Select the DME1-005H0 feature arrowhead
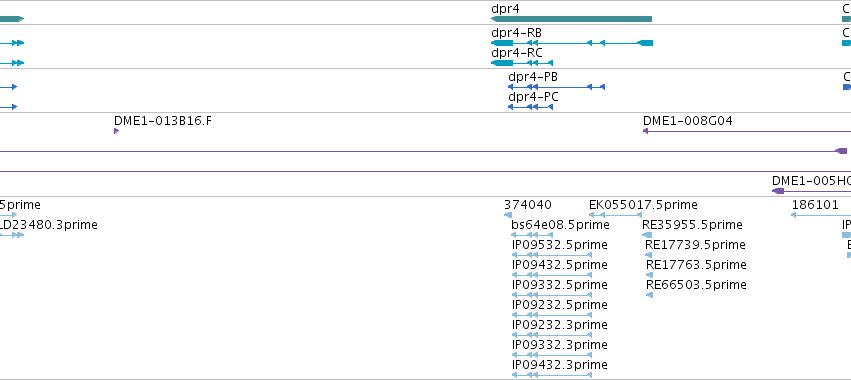The height and width of the screenshot is (380, 851). coord(778,191)
